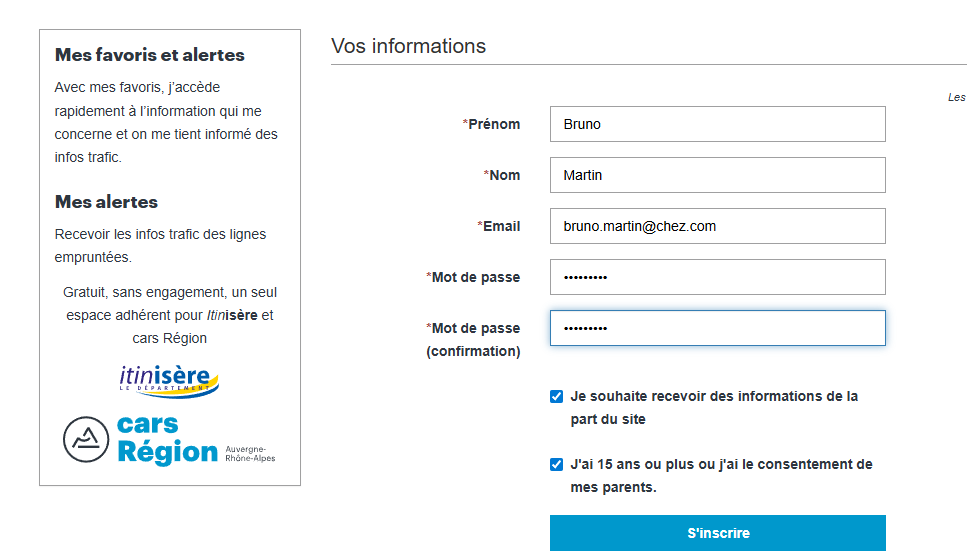Click the 'Mes favoris et alertes' heading
Viewport: 967px width, 555px height.
pos(150,55)
